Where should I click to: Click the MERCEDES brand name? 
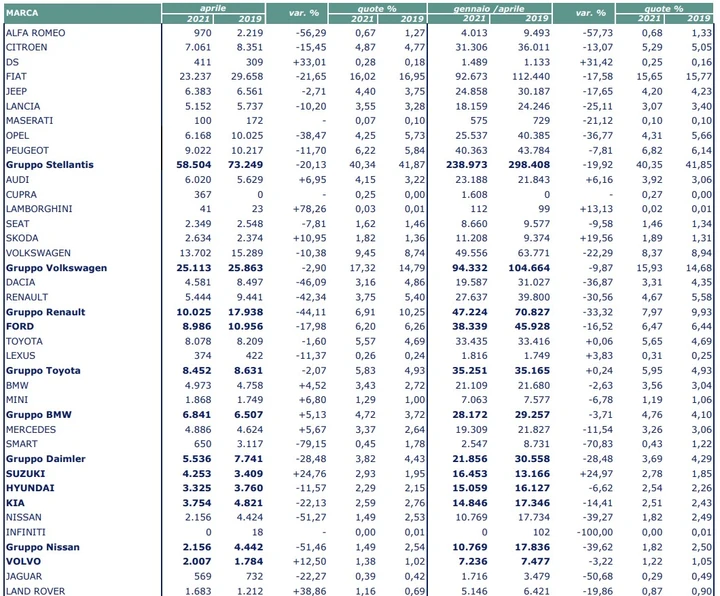31,430
